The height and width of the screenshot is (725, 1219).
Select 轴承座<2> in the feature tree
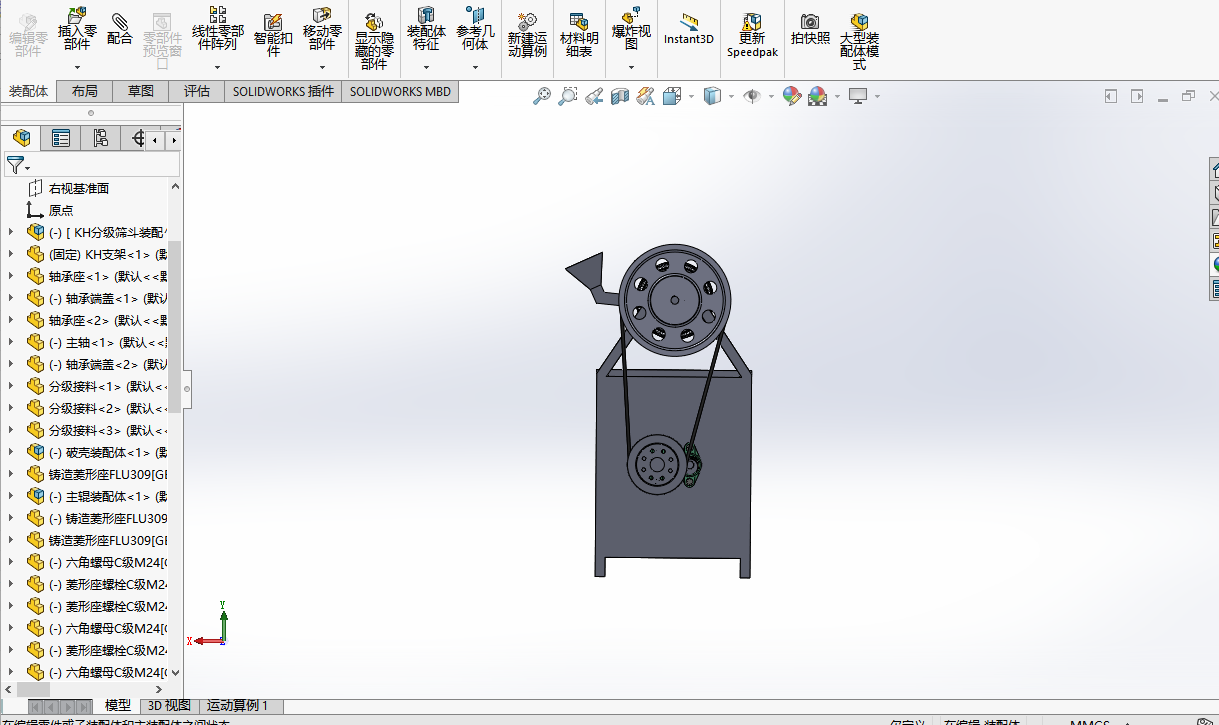(109, 320)
